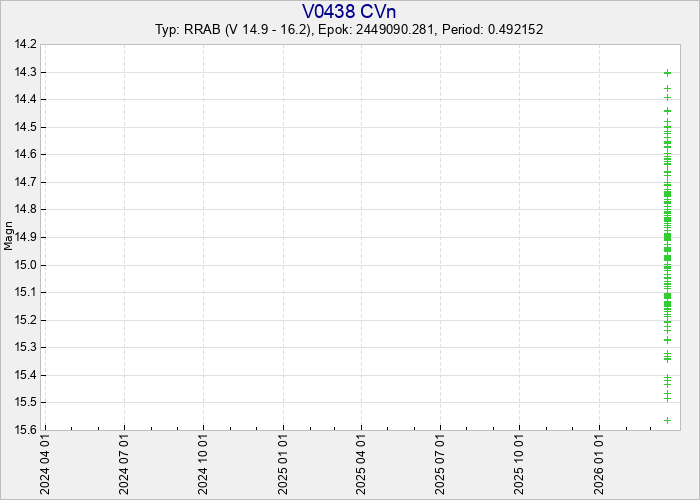Click the dense green marker at magnitude 14.9

667,237
